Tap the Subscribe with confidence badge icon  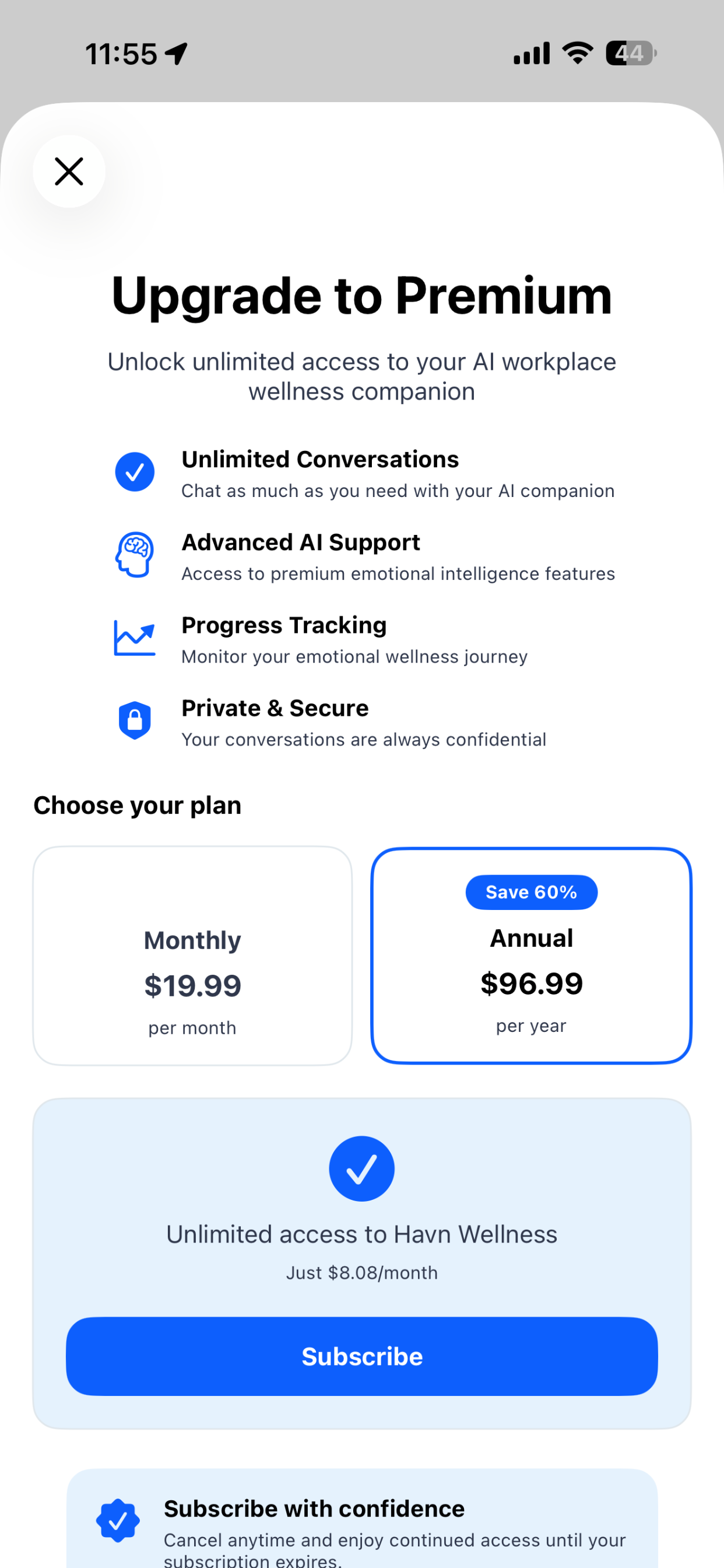pos(118,1520)
